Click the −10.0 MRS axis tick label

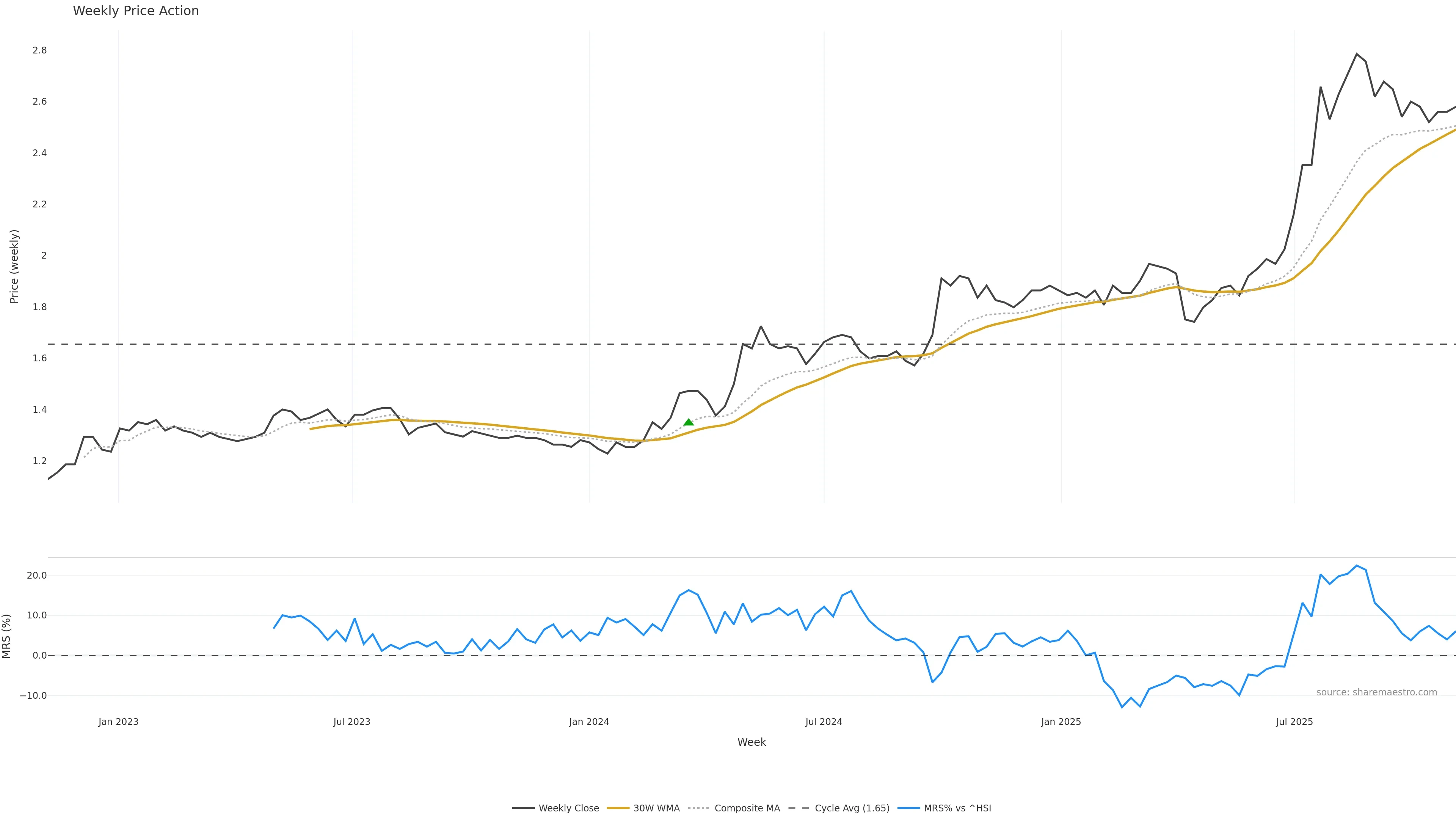(33, 696)
